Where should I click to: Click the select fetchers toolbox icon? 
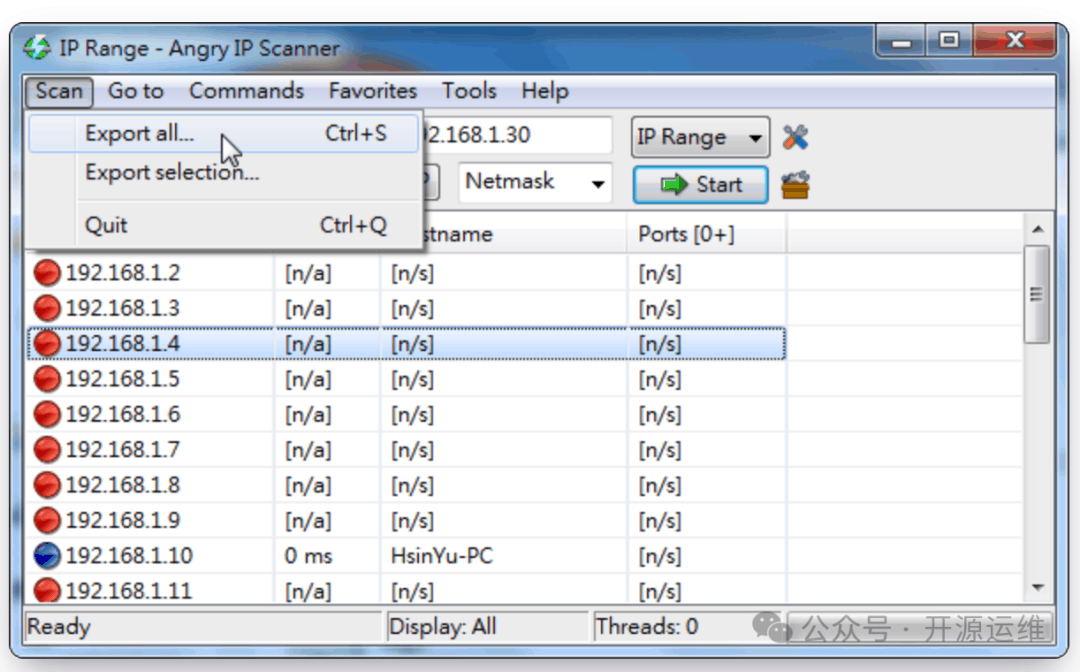point(795,185)
